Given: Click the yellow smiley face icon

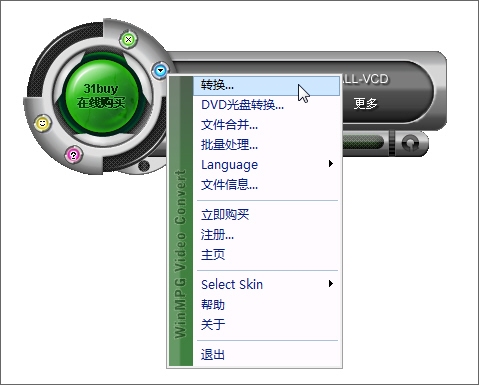Looking at the screenshot, I should (x=42, y=123).
